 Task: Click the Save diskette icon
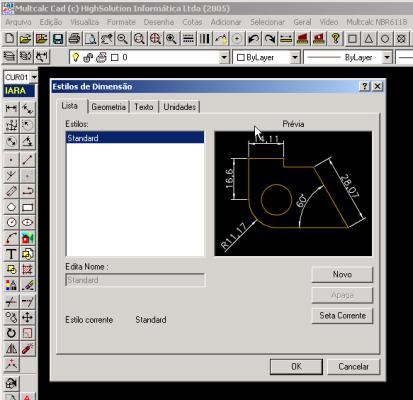58,39
